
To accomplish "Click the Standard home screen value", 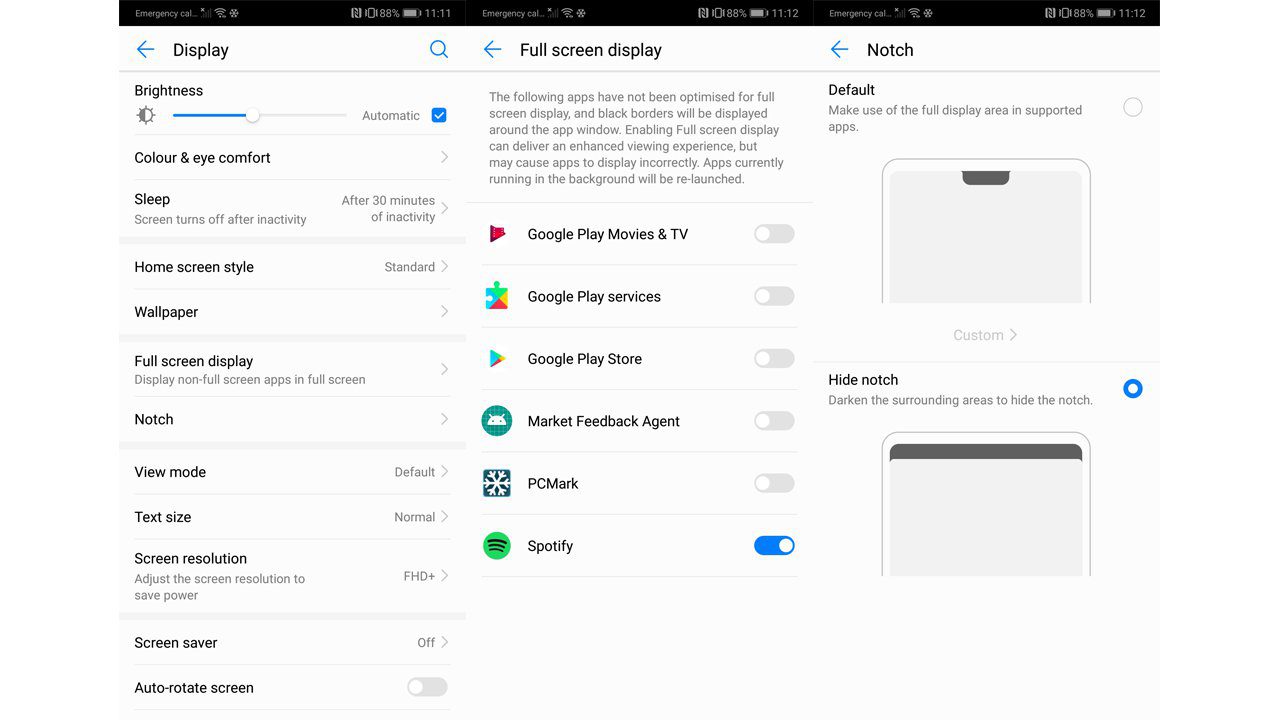I will (410, 267).
